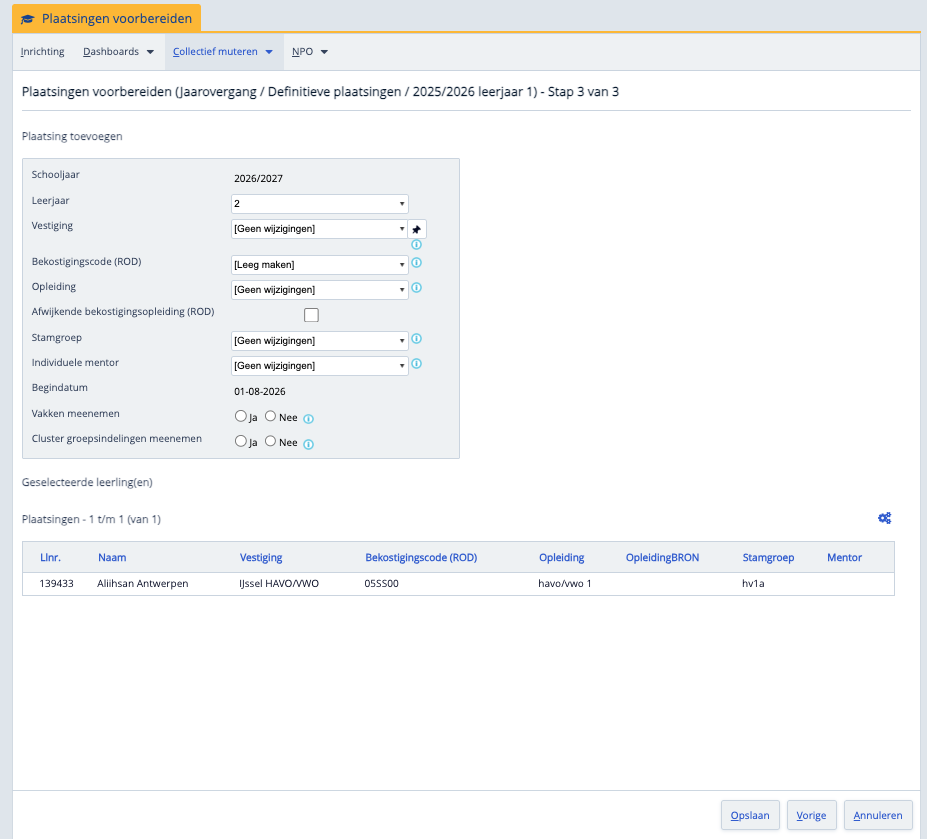The width and height of the screenshot is (927, 839).
Task: Open the Dashboards menu
Action: tap(118, 51)
